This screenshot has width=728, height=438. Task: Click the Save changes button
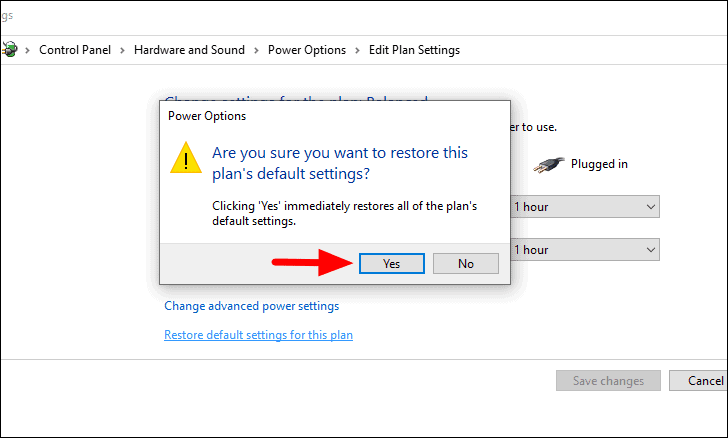point(608,381)
